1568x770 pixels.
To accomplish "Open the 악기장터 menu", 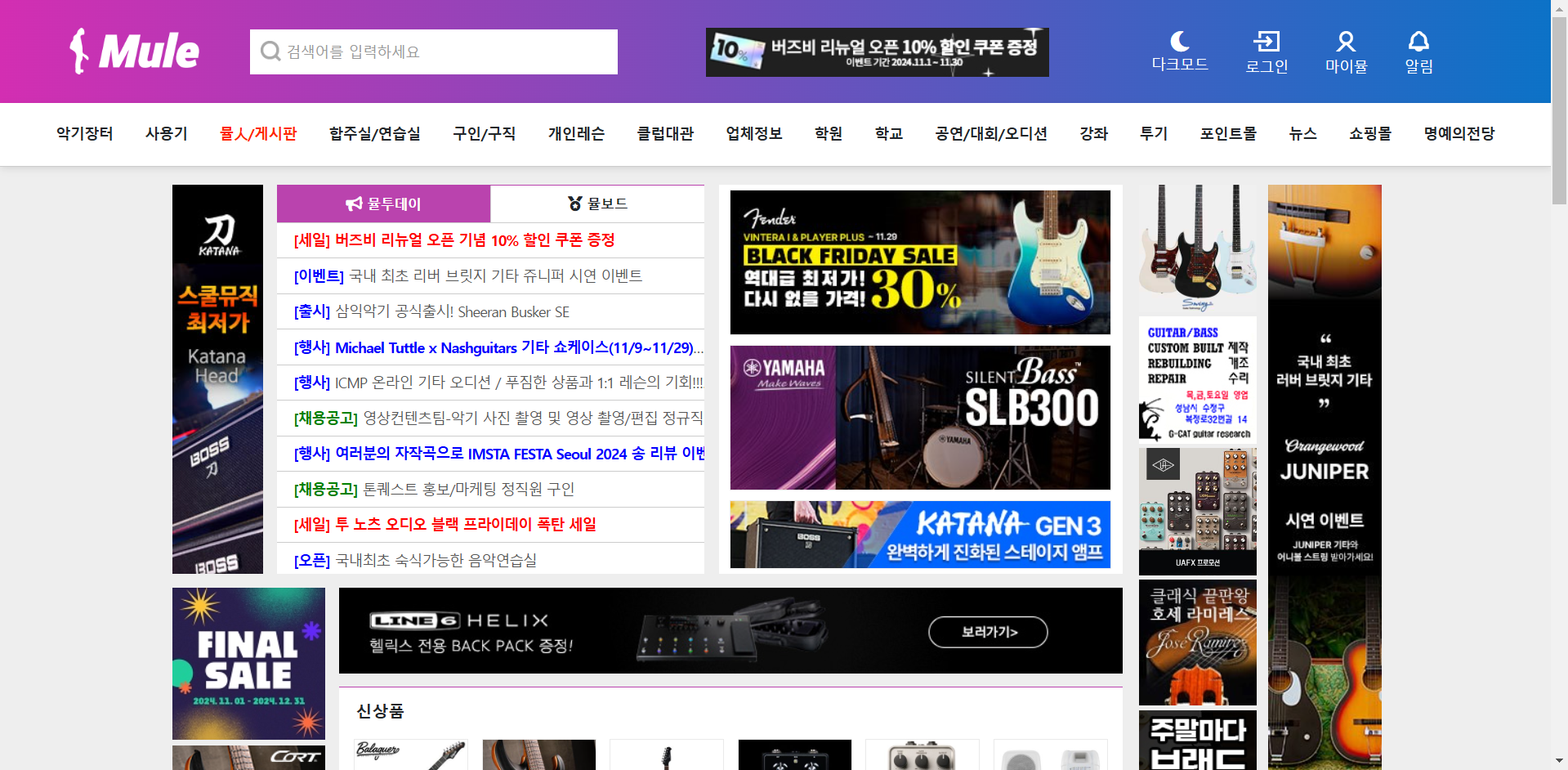I will [85, 133].
